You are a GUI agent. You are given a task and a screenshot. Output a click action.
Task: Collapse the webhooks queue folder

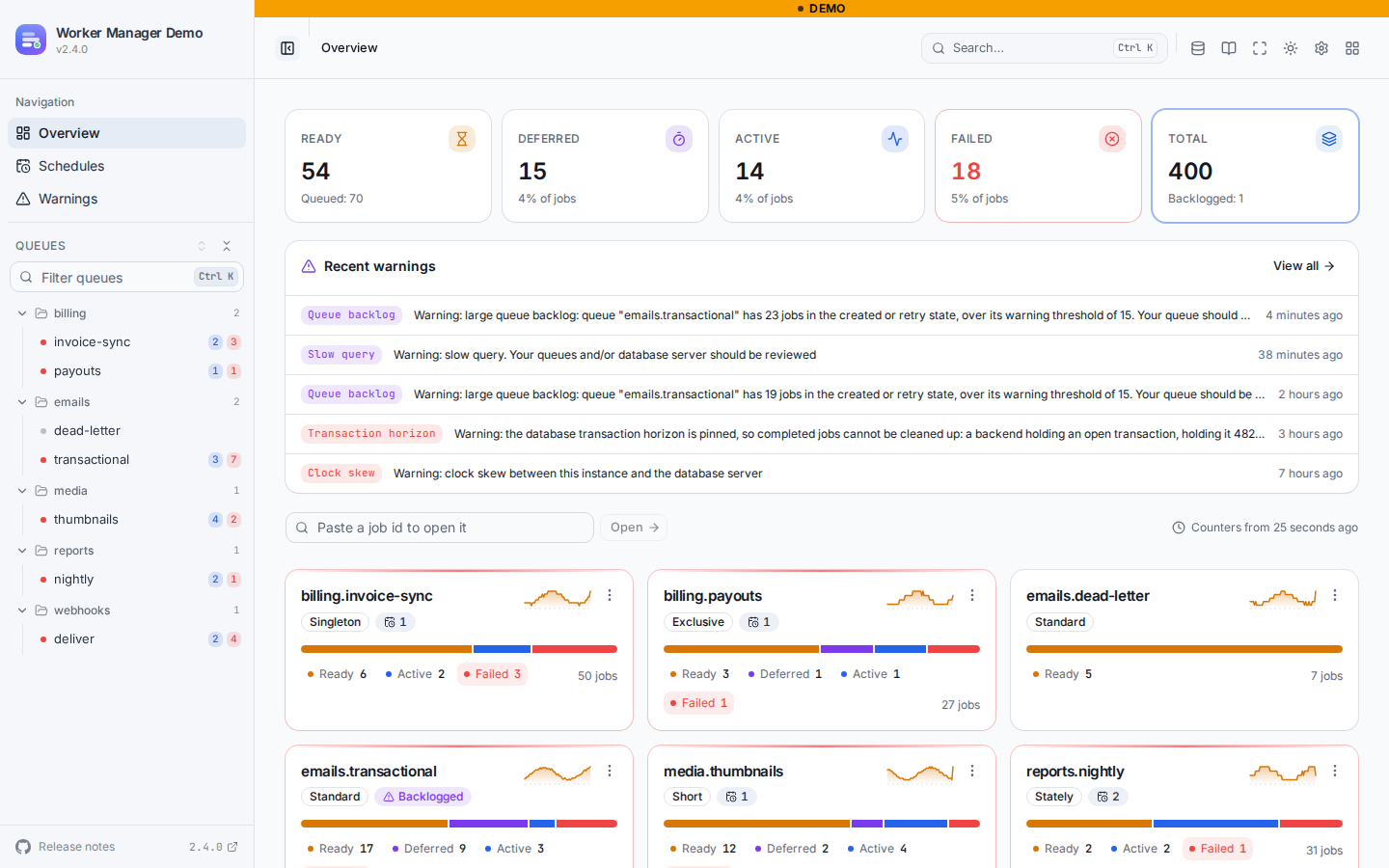coord(22,610)
